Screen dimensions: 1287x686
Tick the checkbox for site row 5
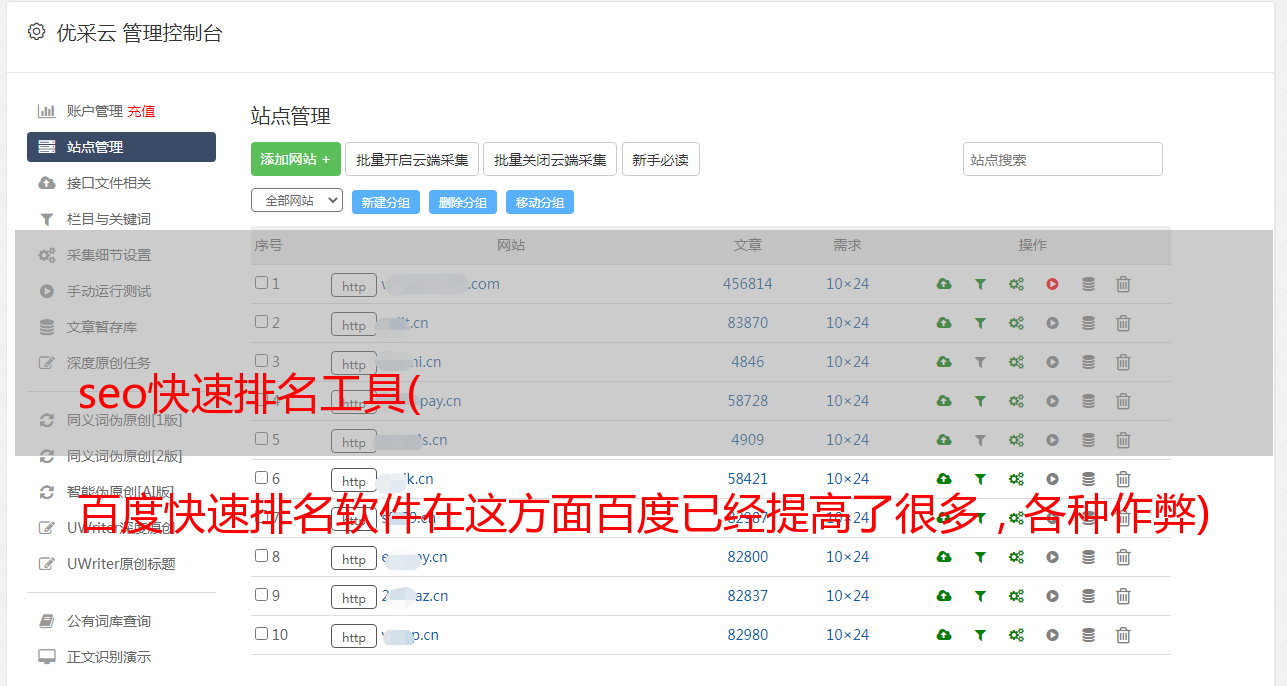pos(261,439)
